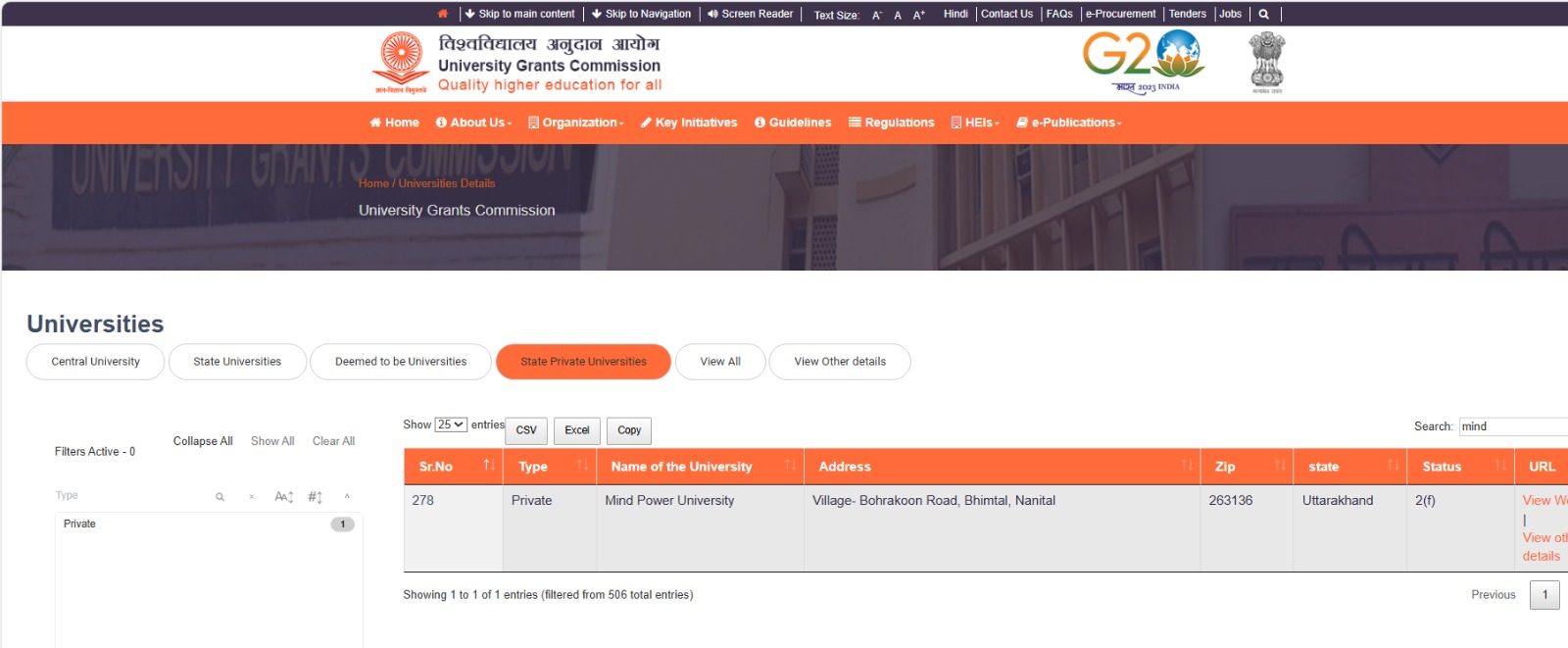Image resolution: width=1568 pixels, height=648 pixels.
Task: Click the G20 India logo
Action: point(1144,61)
